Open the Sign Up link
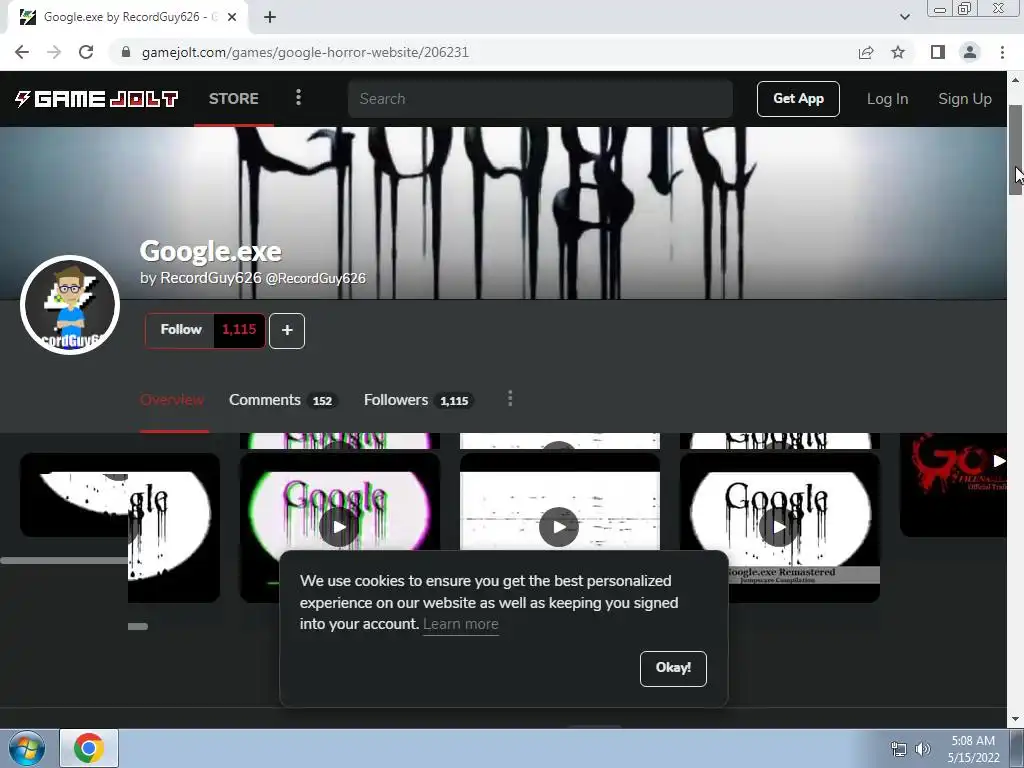The height and width of the screenshot is (768, 1024). [x=965, y=99]
